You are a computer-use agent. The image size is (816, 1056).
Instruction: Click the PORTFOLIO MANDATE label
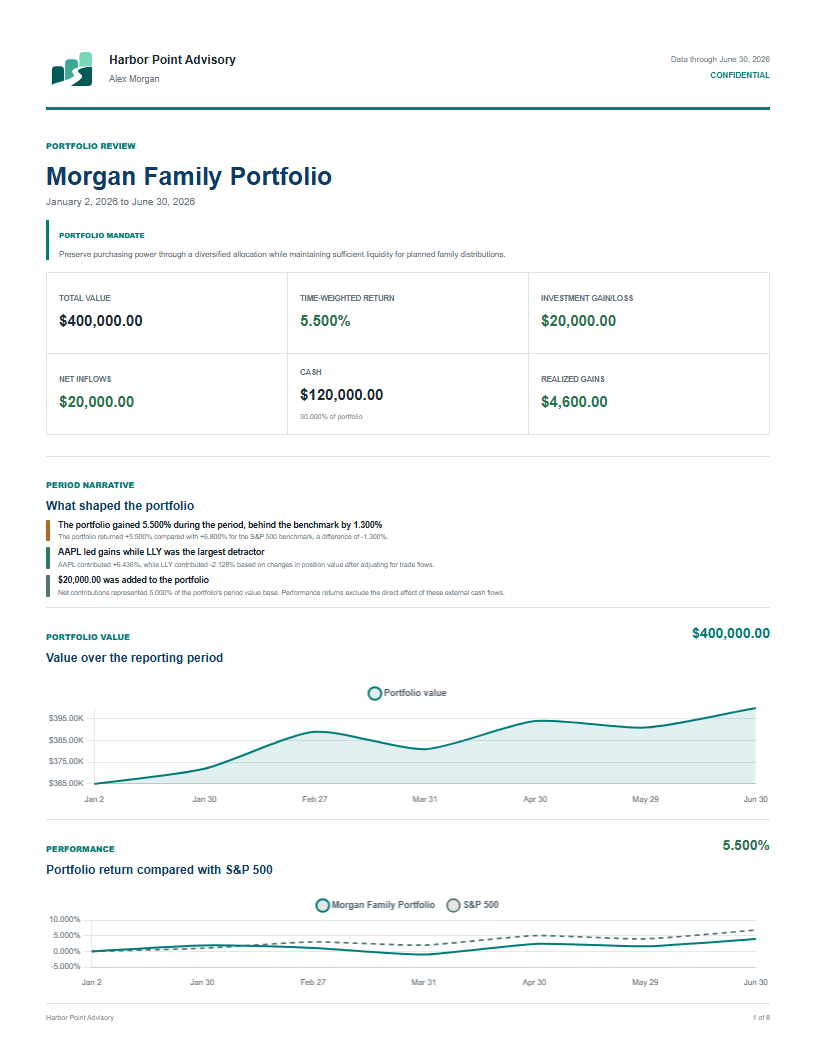click(102, 236)
